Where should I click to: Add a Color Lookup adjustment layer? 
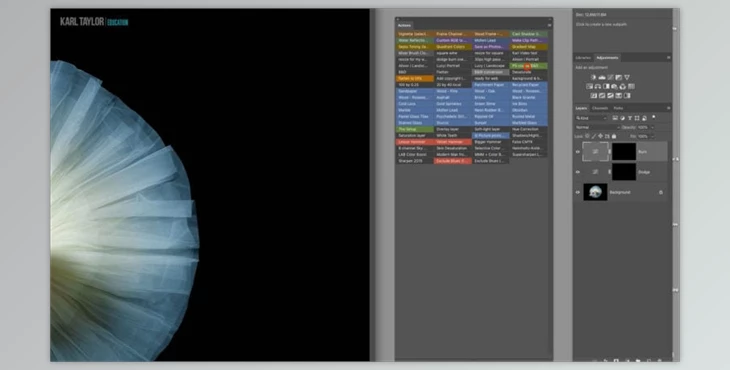(631, 87)
